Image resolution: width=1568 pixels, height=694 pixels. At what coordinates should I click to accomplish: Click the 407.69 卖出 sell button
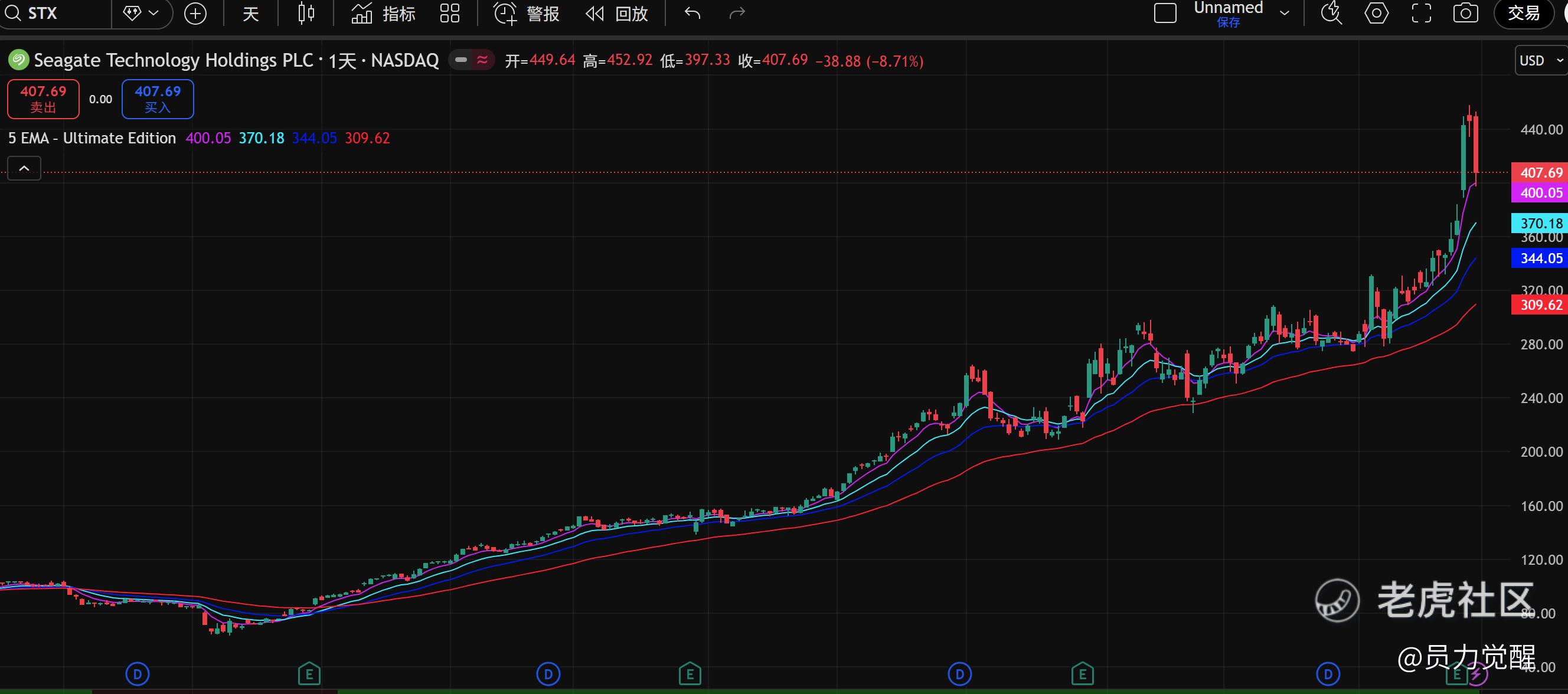pos(43,99)
